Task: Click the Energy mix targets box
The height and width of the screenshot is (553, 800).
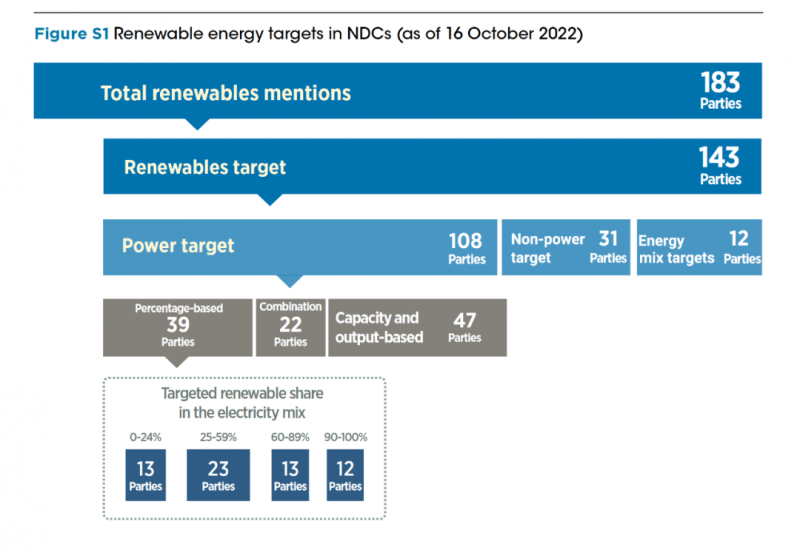Action: (x=698, y=247)
